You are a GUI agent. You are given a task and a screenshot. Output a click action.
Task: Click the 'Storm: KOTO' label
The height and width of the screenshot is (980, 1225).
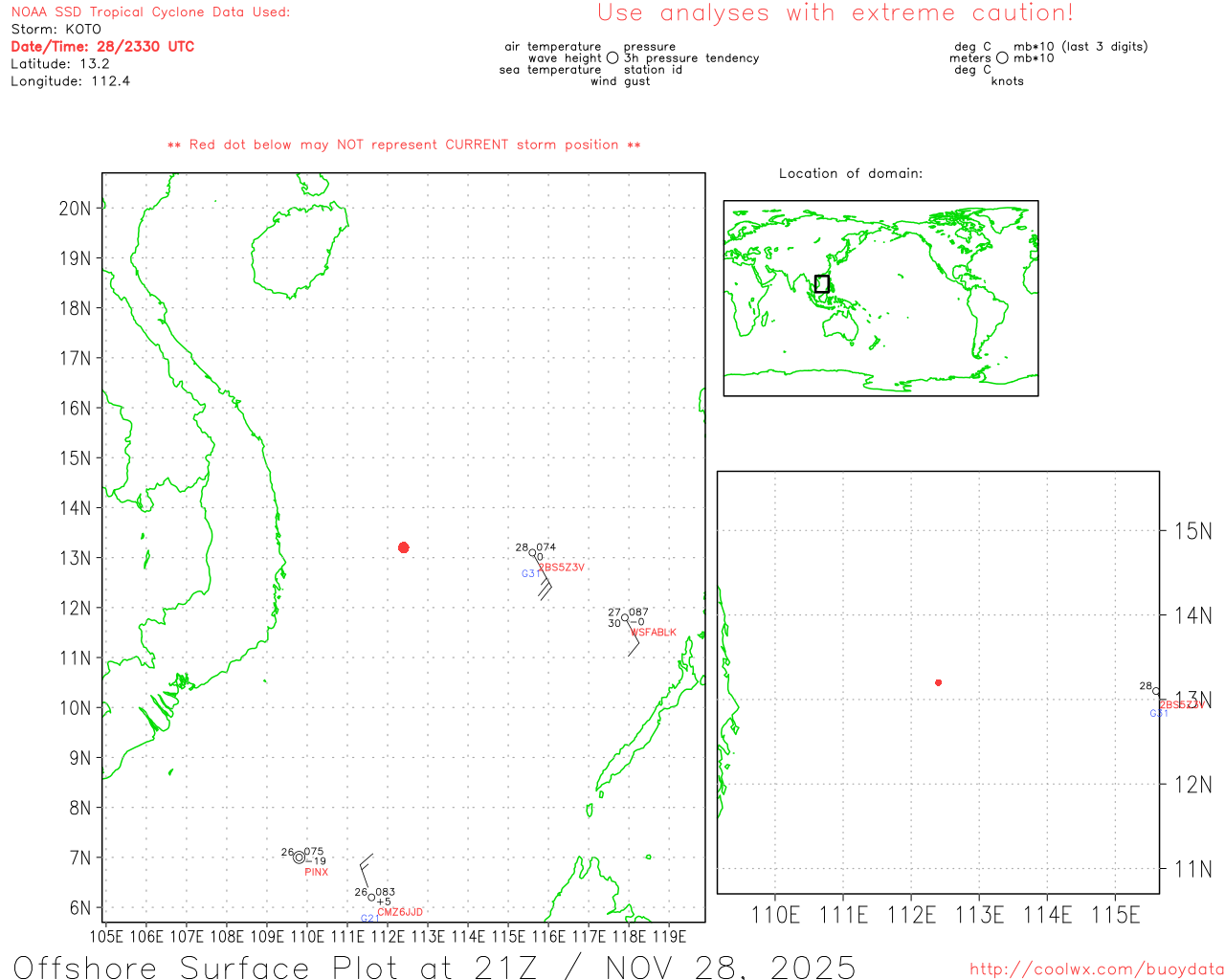click(x=56, y=30)
